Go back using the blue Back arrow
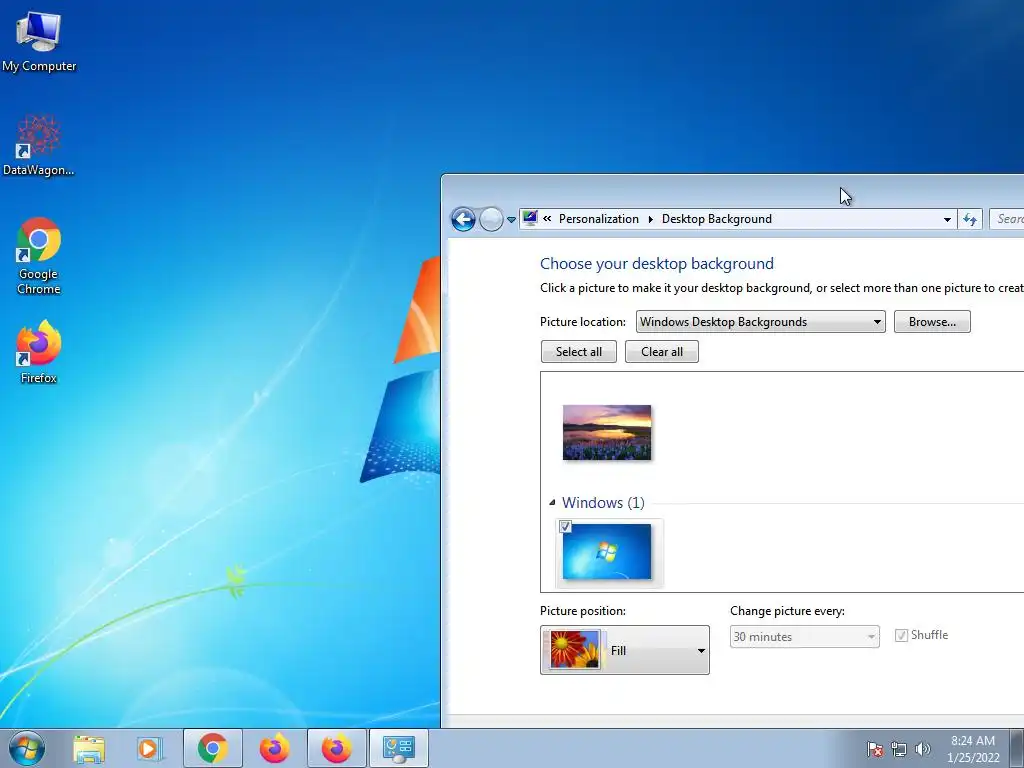 (463, 219)
